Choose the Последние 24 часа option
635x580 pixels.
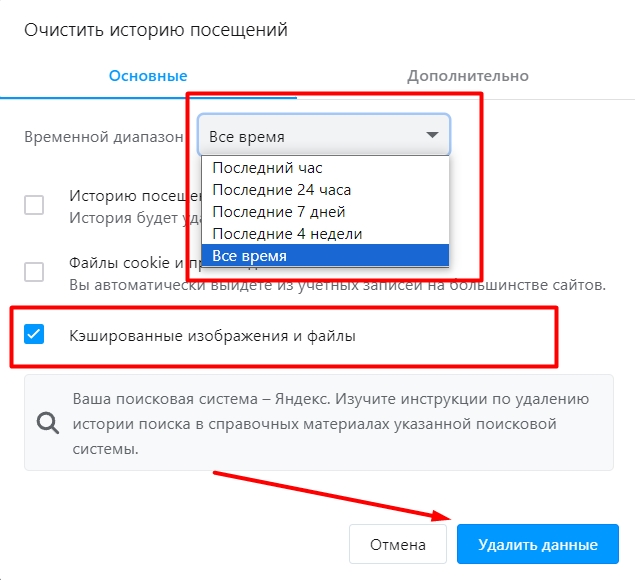coord(281,189)
